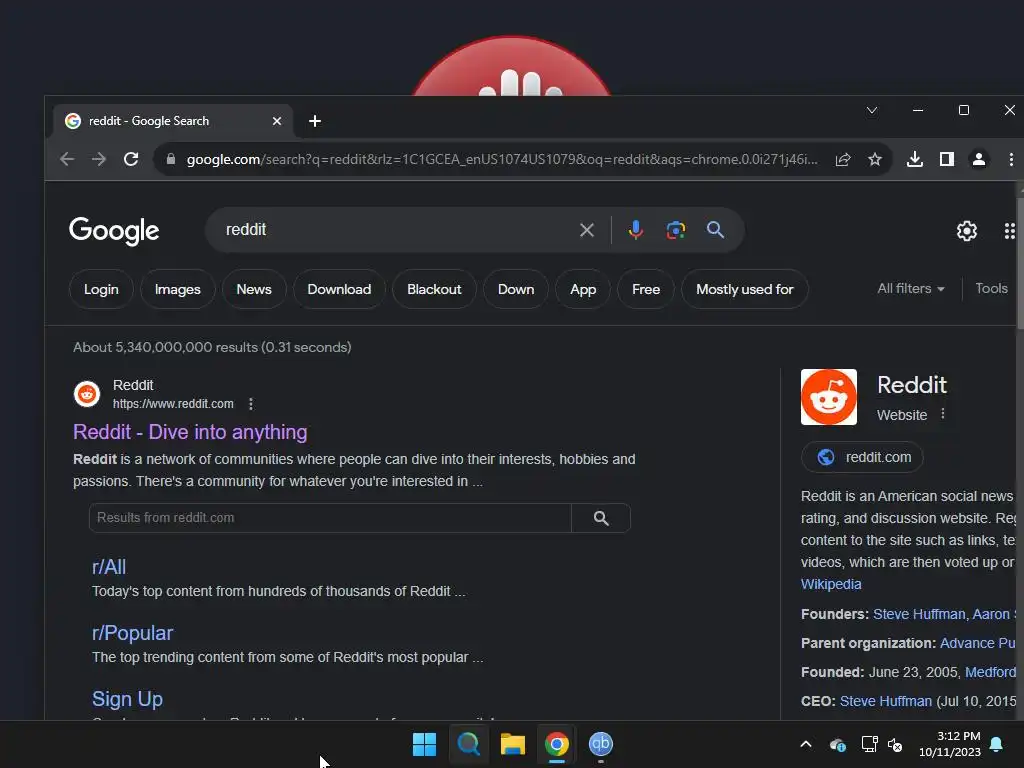Open the Windows Start button

point(424,744)
